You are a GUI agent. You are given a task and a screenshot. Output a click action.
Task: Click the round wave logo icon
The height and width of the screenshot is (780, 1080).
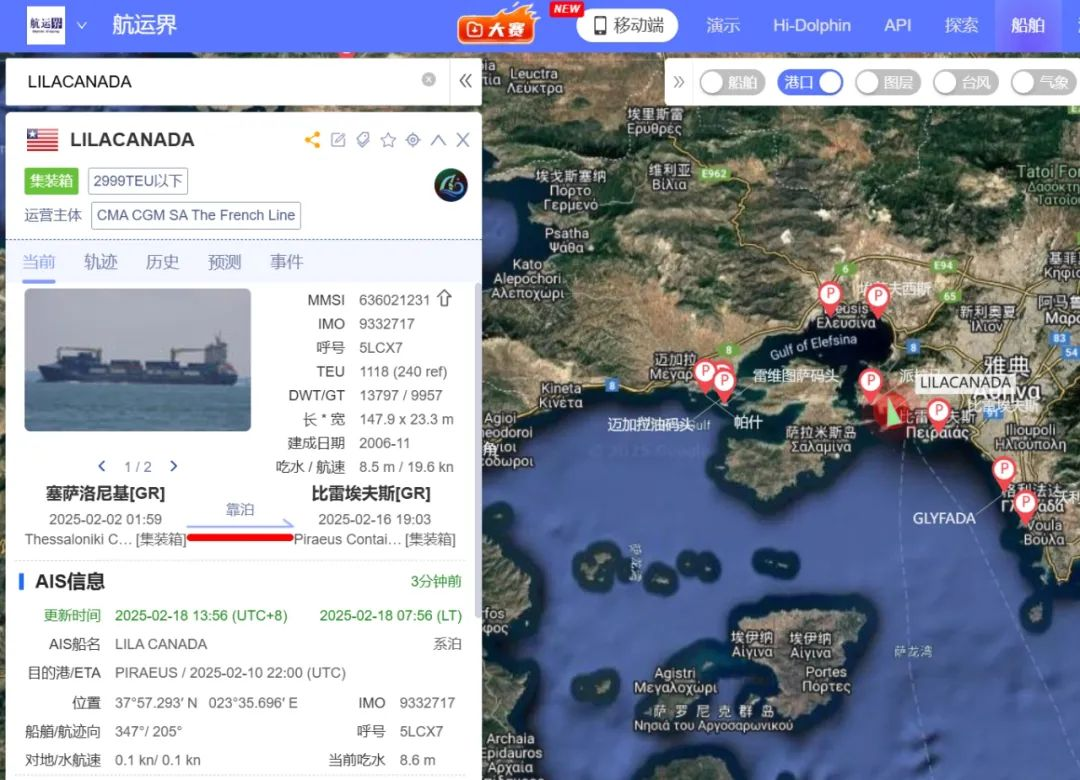[x=450, y=185]
